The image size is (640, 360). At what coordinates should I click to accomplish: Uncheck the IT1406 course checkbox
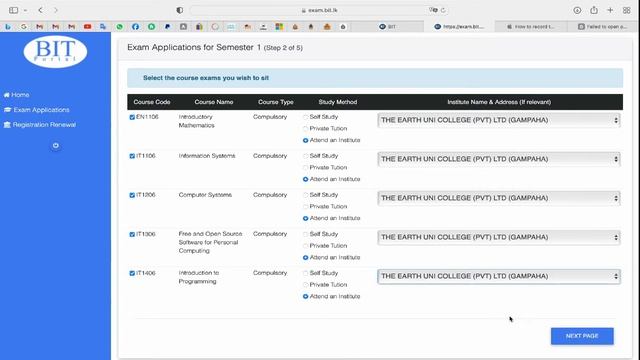[x=132, y=273]
